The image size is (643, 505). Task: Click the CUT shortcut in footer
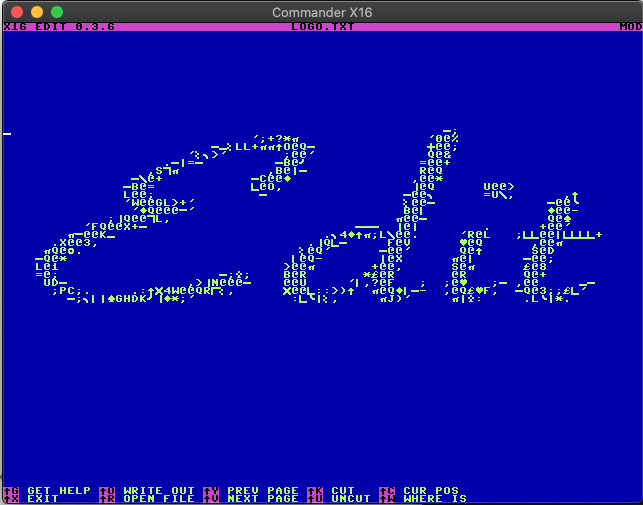[x=343, y=491]
